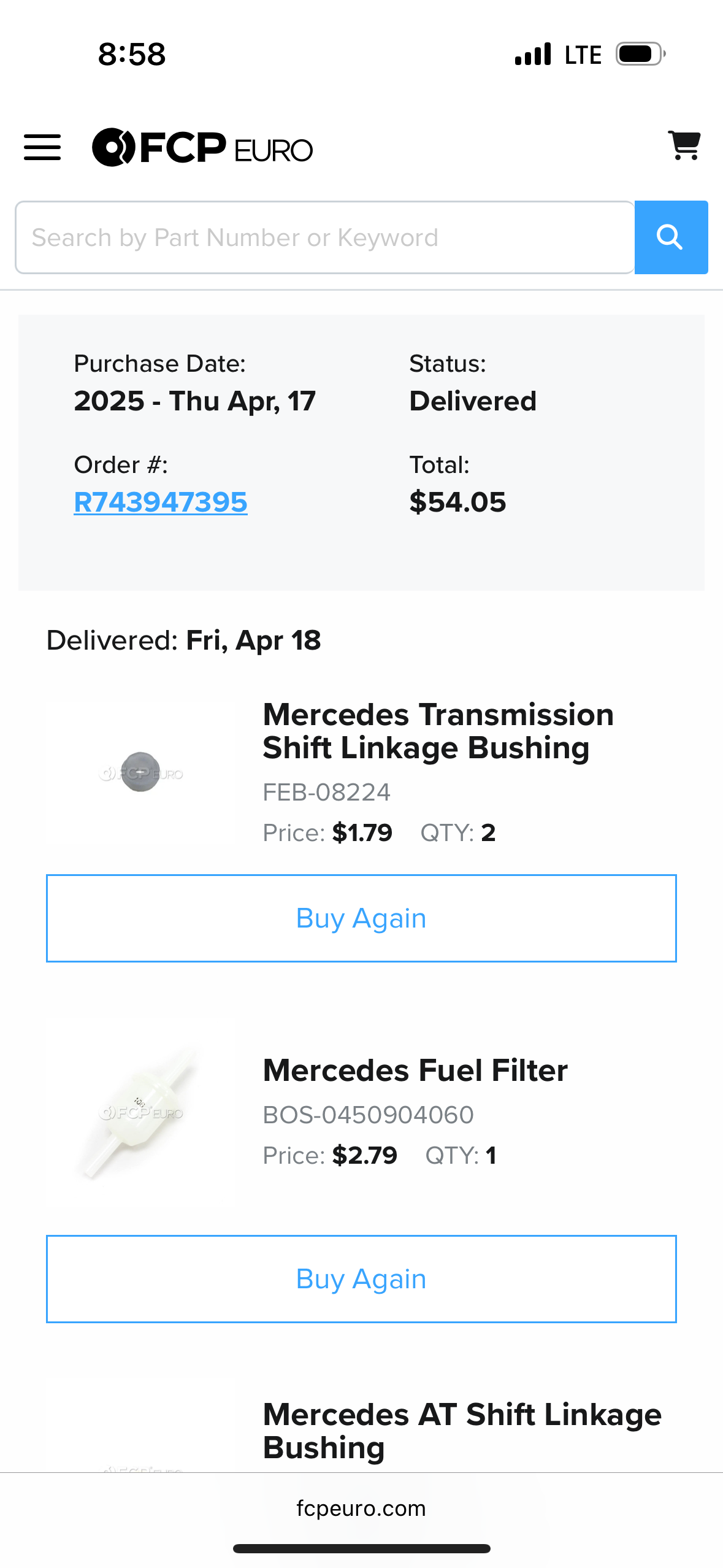
Task: Open the shopping cart
Action: (684, 146)
